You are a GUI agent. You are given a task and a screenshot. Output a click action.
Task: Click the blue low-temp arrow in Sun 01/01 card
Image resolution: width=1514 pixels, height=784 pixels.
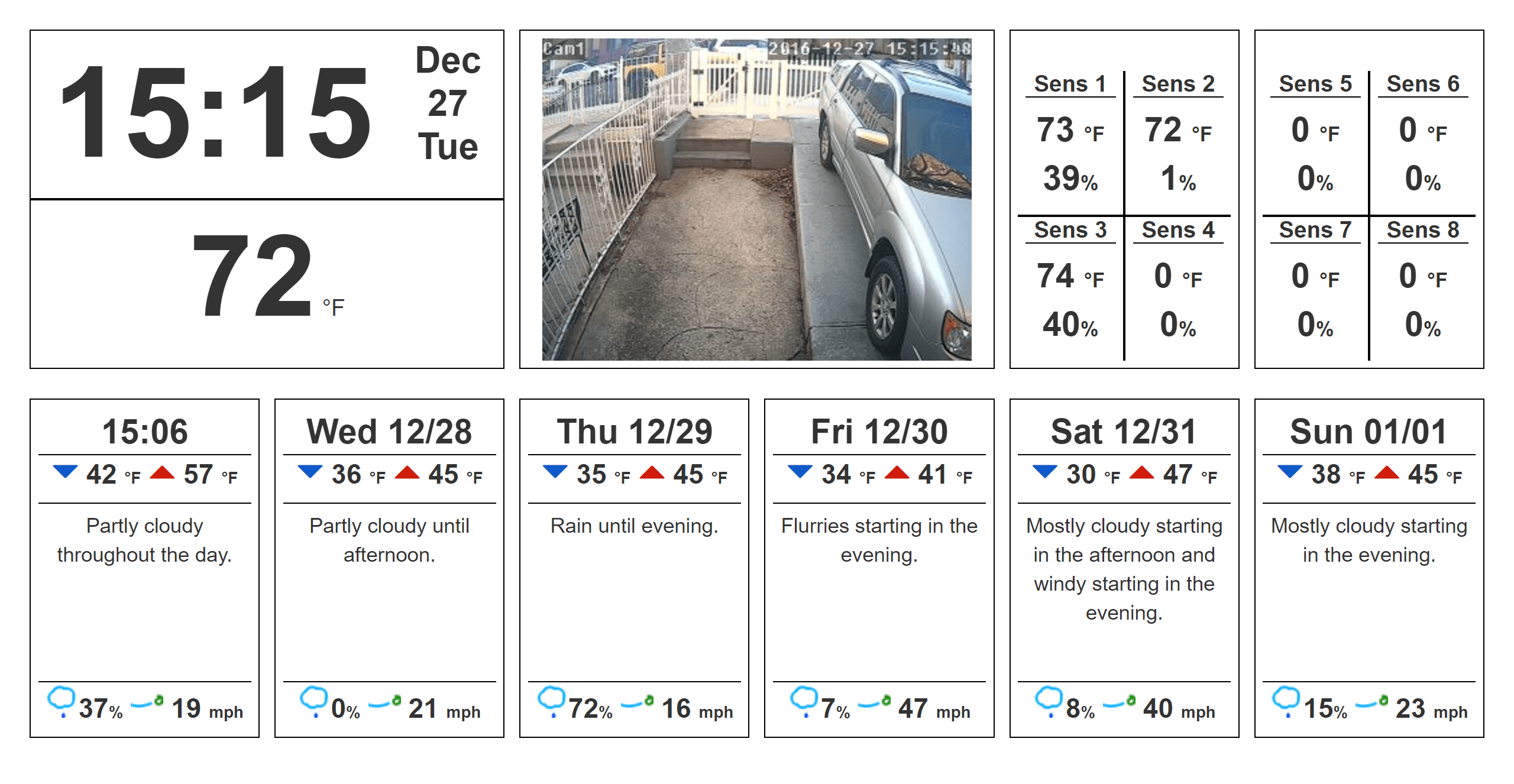[1290, 472]
